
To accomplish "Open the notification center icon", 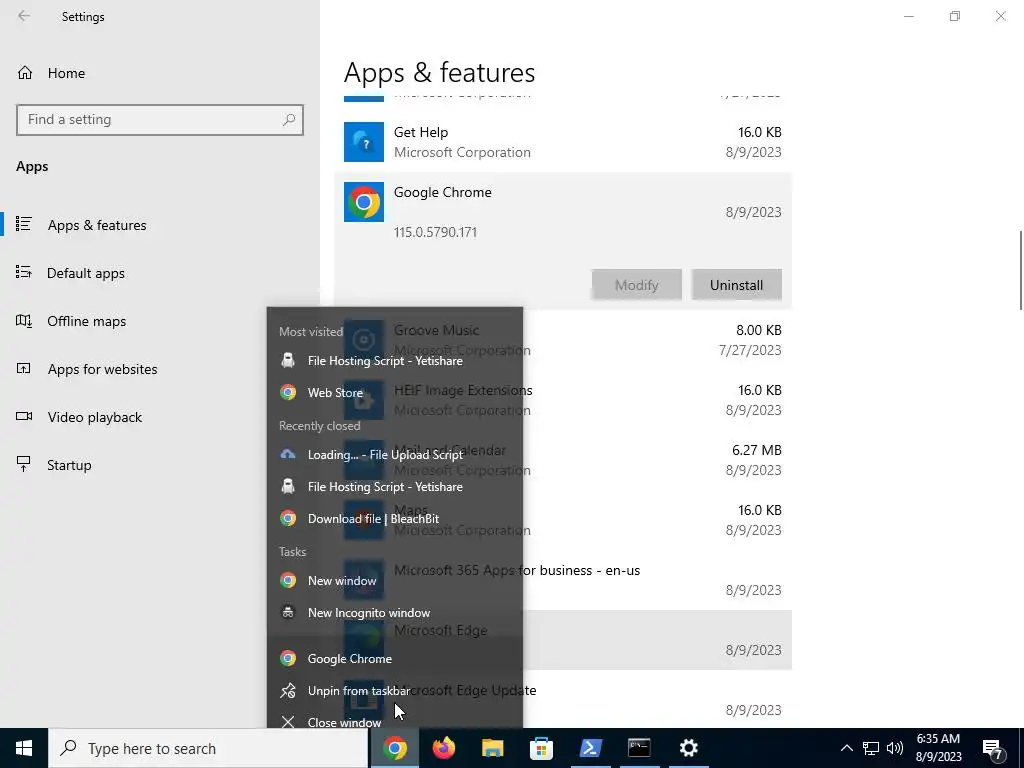I will [x=993, y=748].
